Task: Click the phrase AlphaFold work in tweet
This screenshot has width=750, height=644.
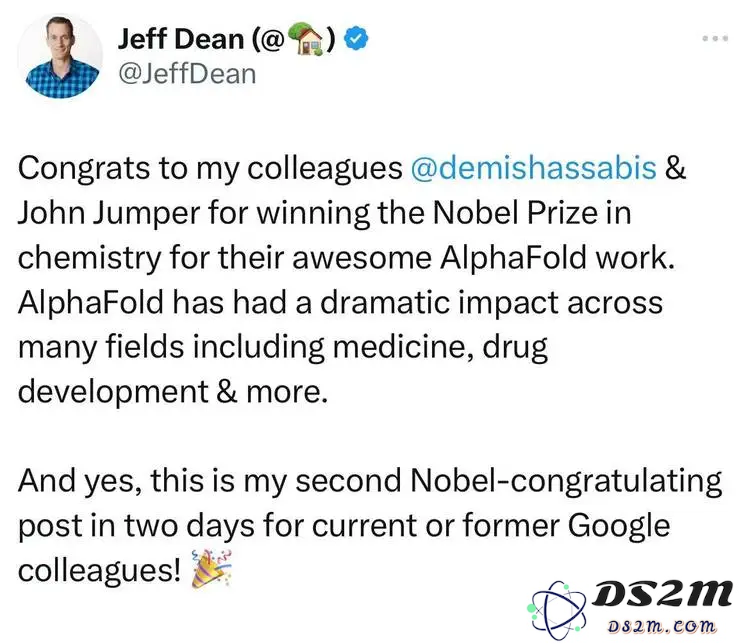Action: (557, 257)
